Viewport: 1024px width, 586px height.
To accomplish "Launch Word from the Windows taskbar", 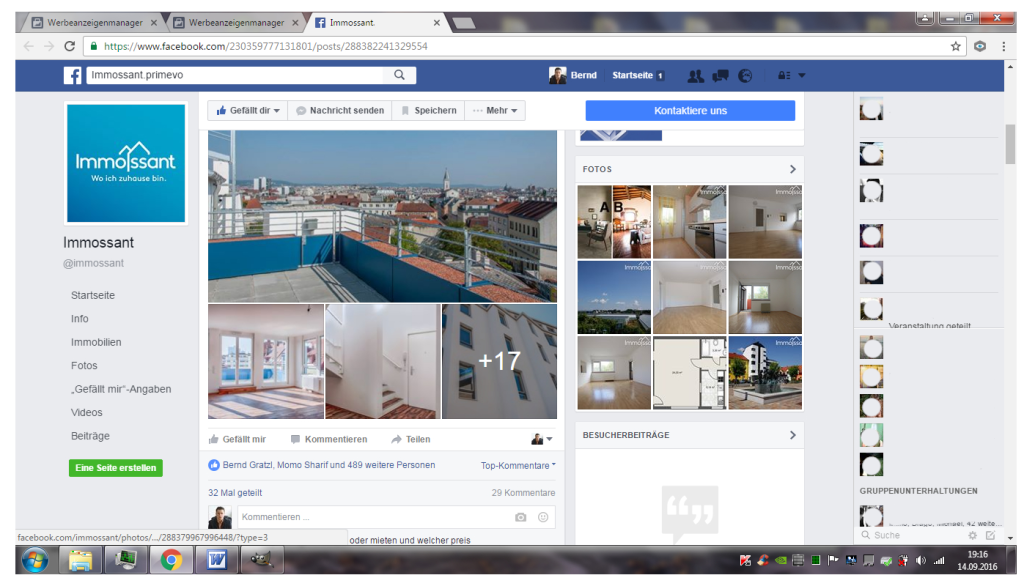I will click(217, 560).
